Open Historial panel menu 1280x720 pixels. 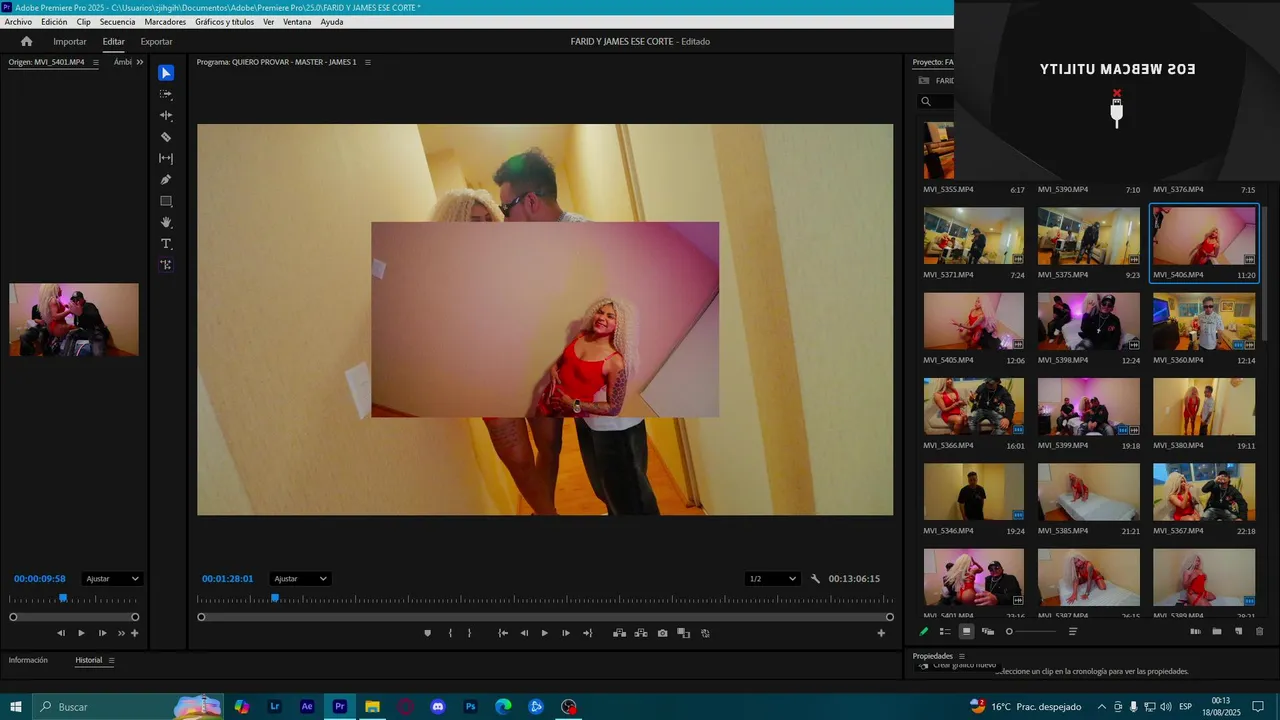[111, 660]
